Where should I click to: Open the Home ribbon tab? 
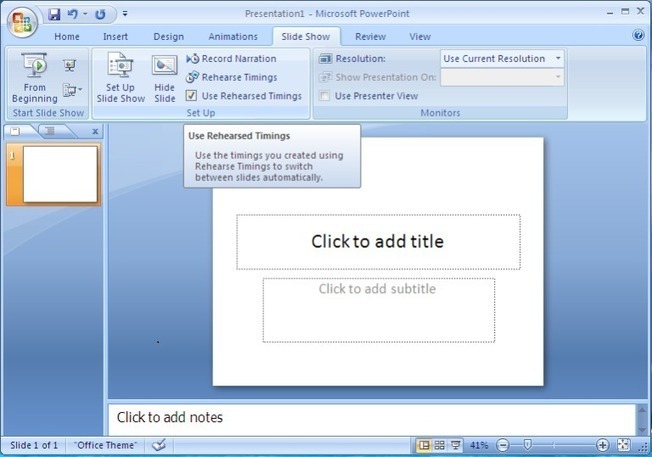click(67, 37)
